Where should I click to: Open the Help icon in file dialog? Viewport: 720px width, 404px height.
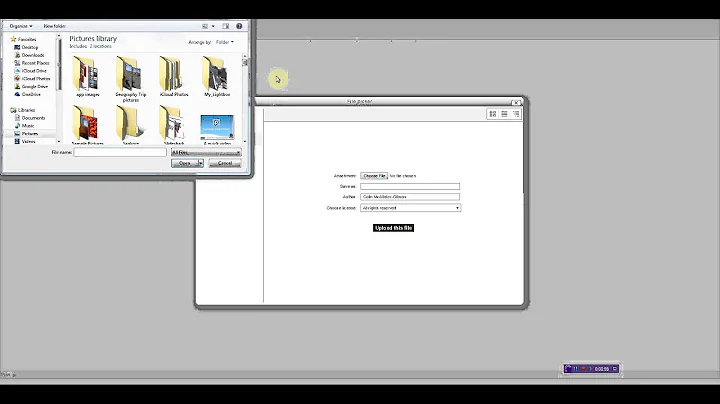[x=239, y=26]
